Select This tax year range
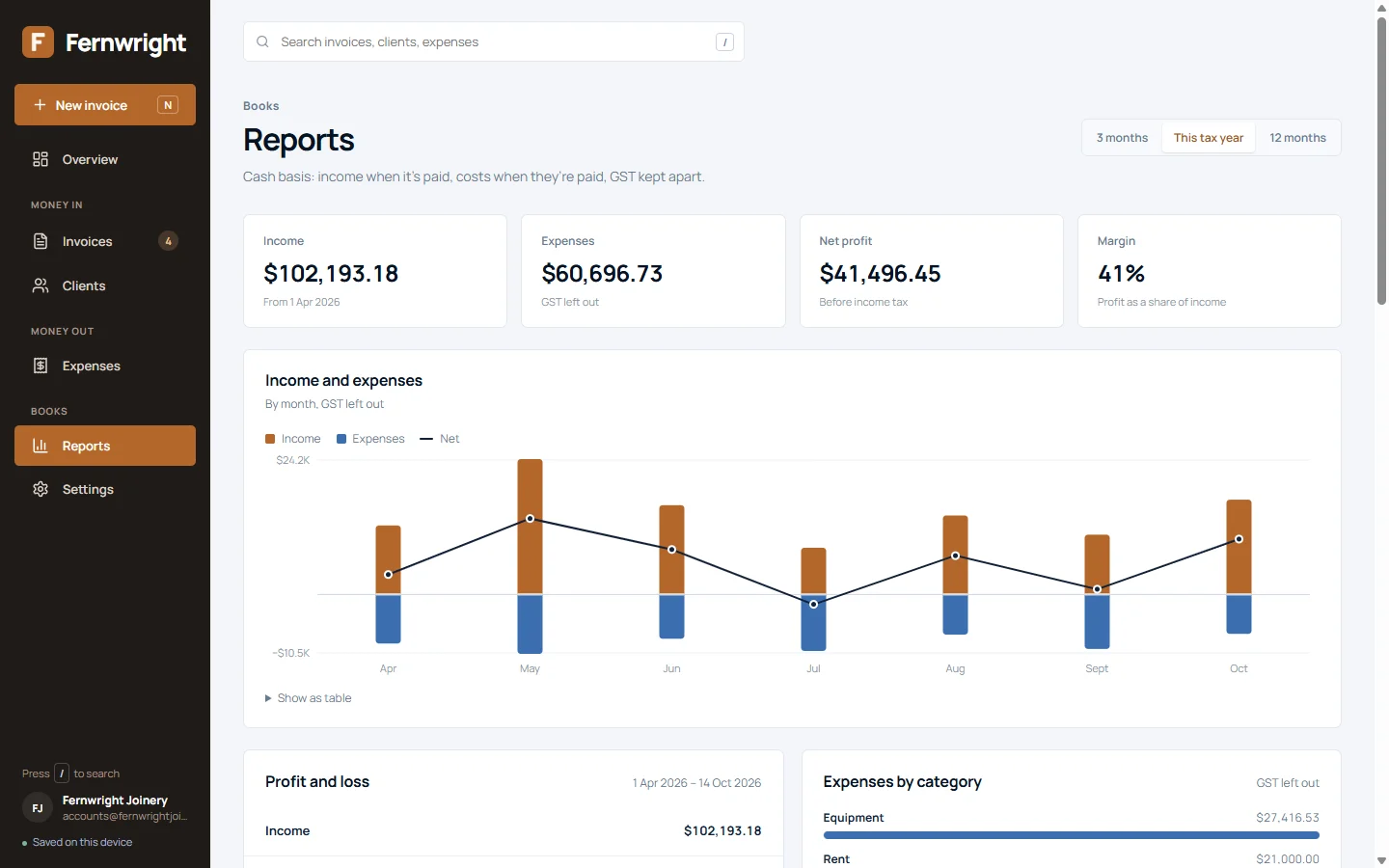 tap(1209, 138)
